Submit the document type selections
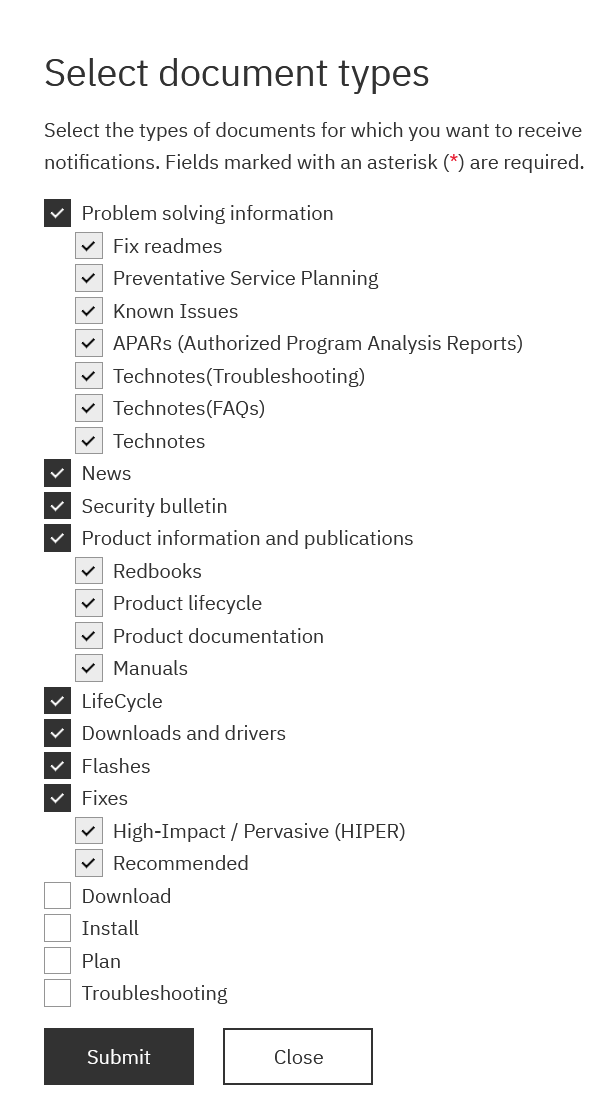 119,1057
